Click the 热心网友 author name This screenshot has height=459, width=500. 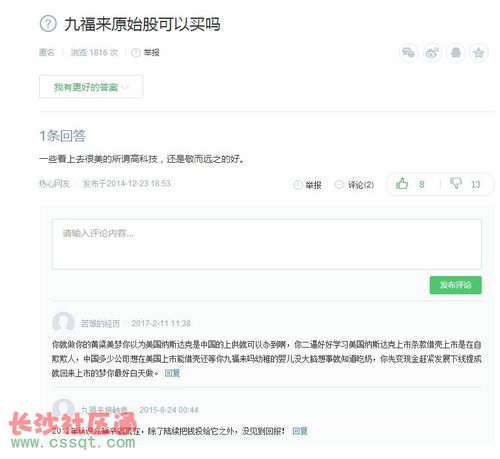(x=54, y=183)
